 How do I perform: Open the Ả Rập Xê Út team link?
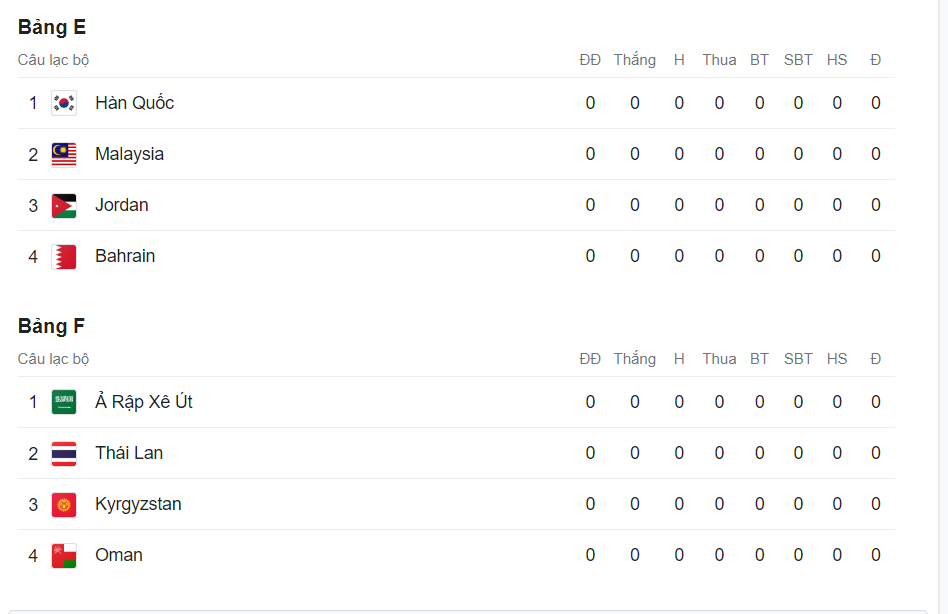pyautogui.click(x=143, y=402)
